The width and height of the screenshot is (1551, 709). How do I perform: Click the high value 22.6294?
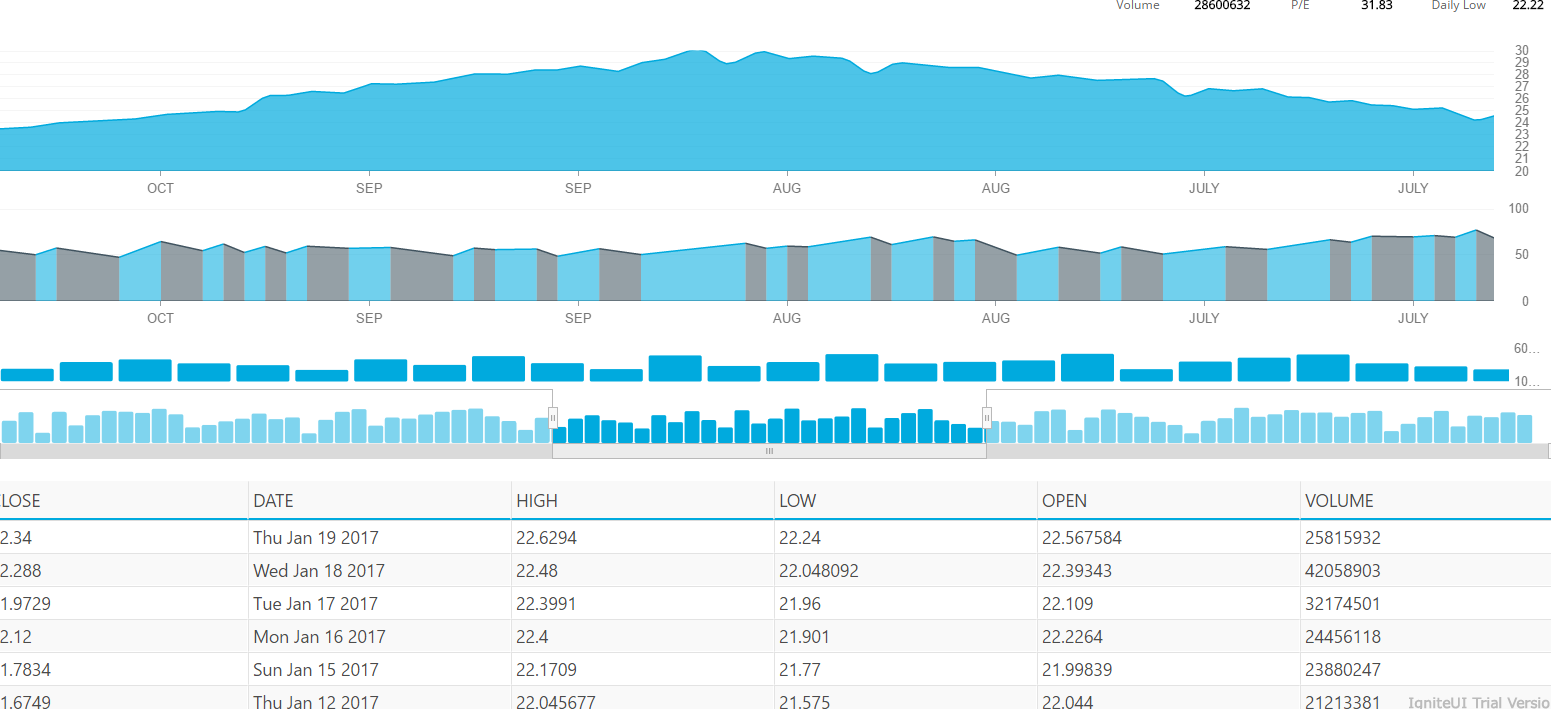pyautogui.click(x=546, y=538)
